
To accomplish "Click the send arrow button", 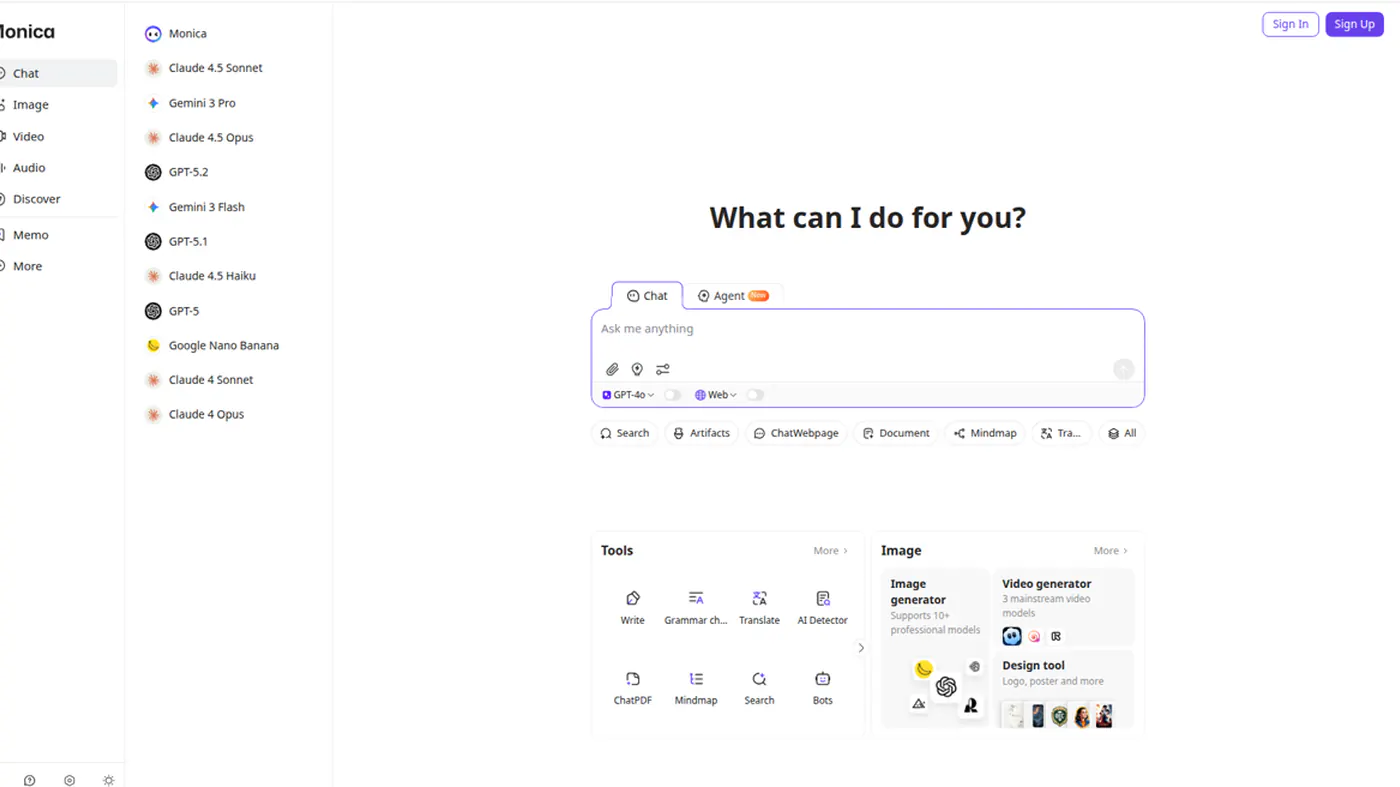I will tap(1124, 369).
